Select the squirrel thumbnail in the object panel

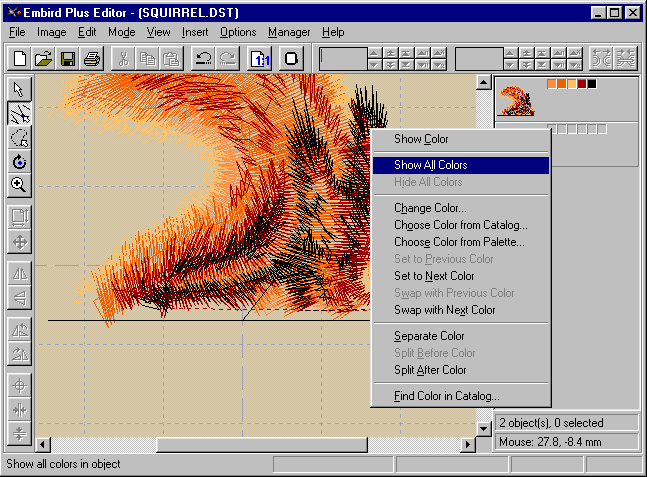point(517,101)
